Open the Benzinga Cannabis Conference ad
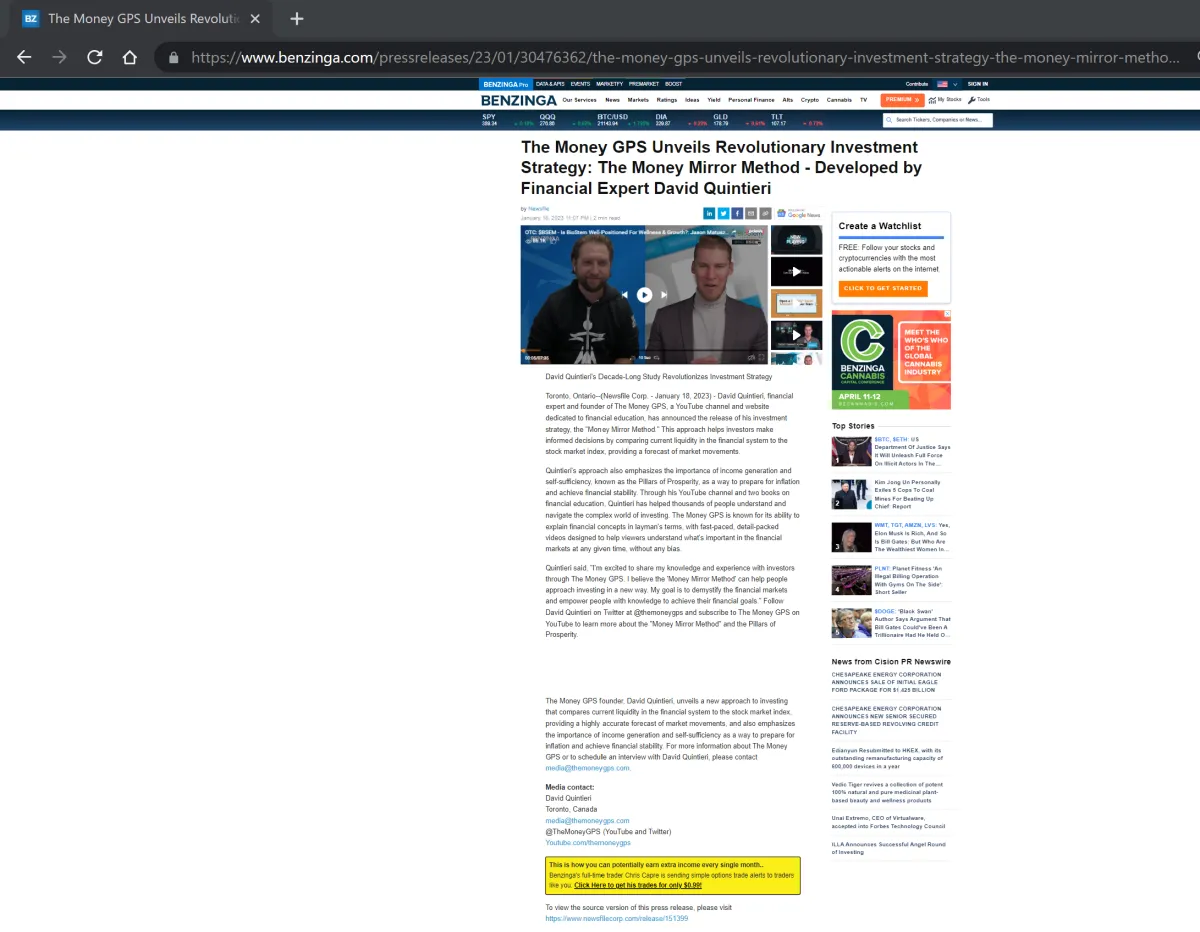 891,360
